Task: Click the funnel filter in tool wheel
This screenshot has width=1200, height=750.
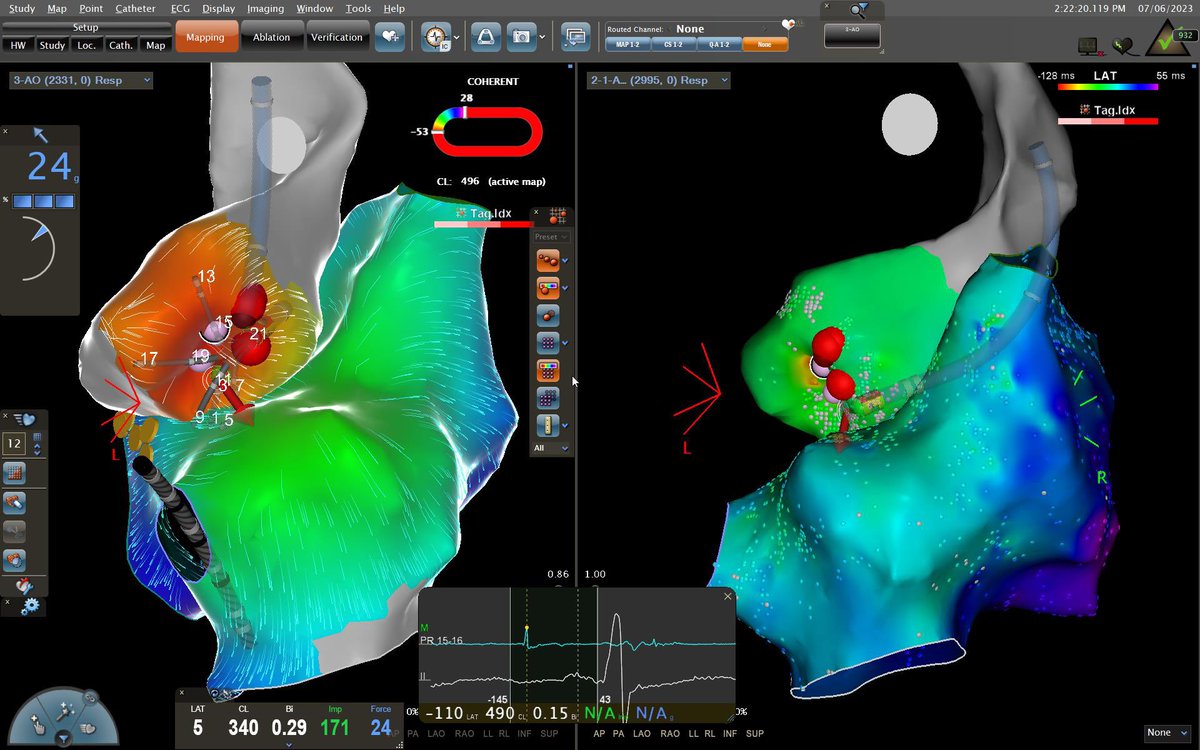Action: pos(63,738)
